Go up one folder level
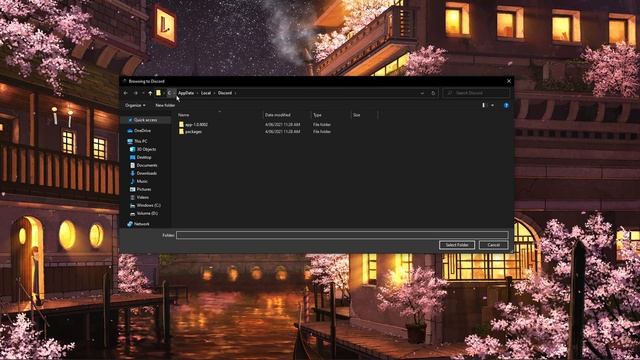This screenshot has height=360, width=640. coord(150,93)
